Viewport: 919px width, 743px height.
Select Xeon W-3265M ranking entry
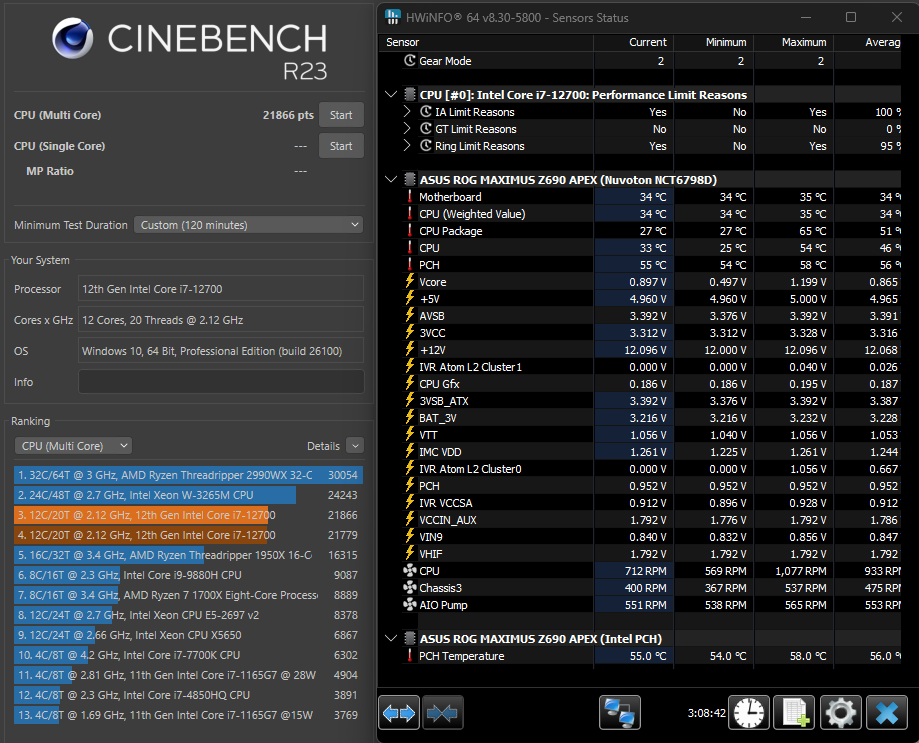[188, 495]
